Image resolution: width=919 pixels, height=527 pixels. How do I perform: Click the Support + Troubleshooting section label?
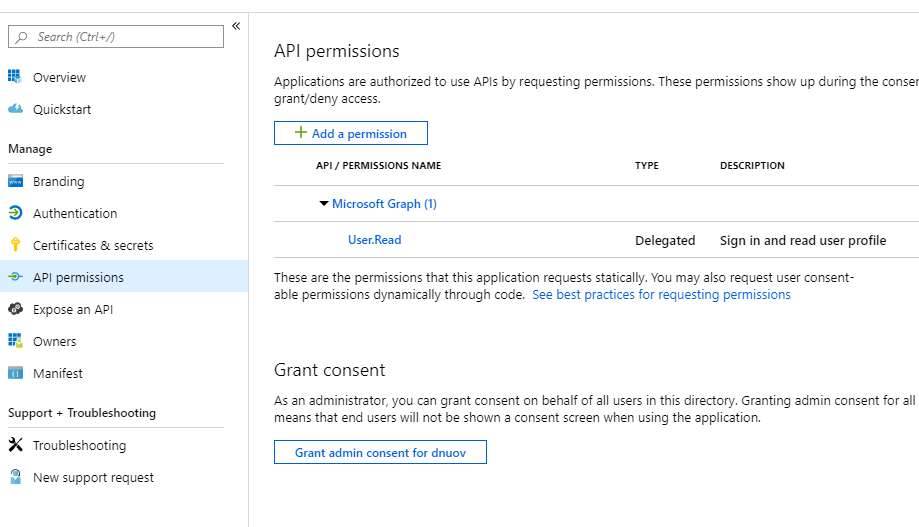(82, 413)
